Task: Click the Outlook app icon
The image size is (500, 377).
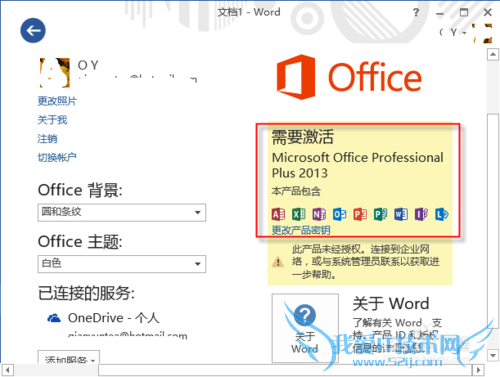Action: tap(339, 214)
